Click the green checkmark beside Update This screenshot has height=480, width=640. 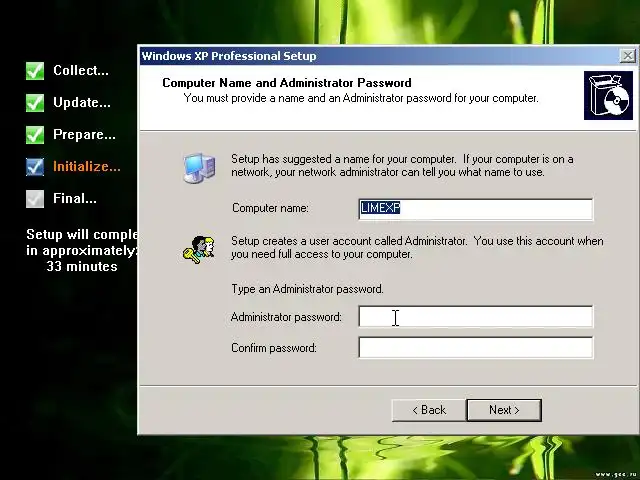35,102
